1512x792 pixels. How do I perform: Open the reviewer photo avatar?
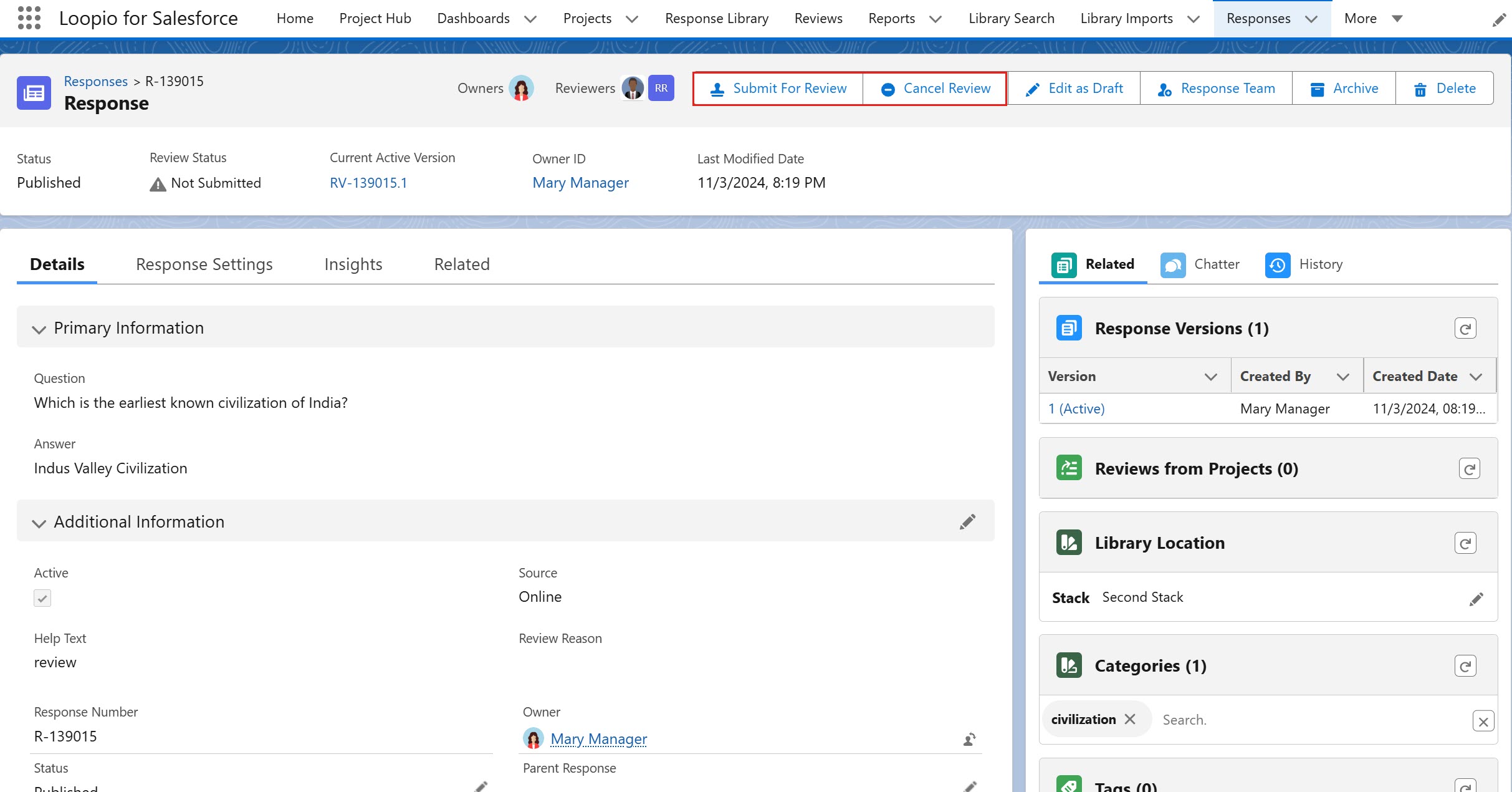coord(633,89)
